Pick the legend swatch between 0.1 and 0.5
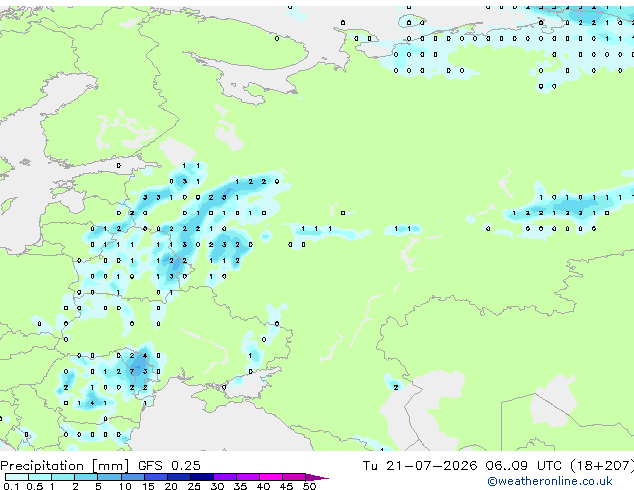Screen dimensions: 634x490 tap(17, 477)
